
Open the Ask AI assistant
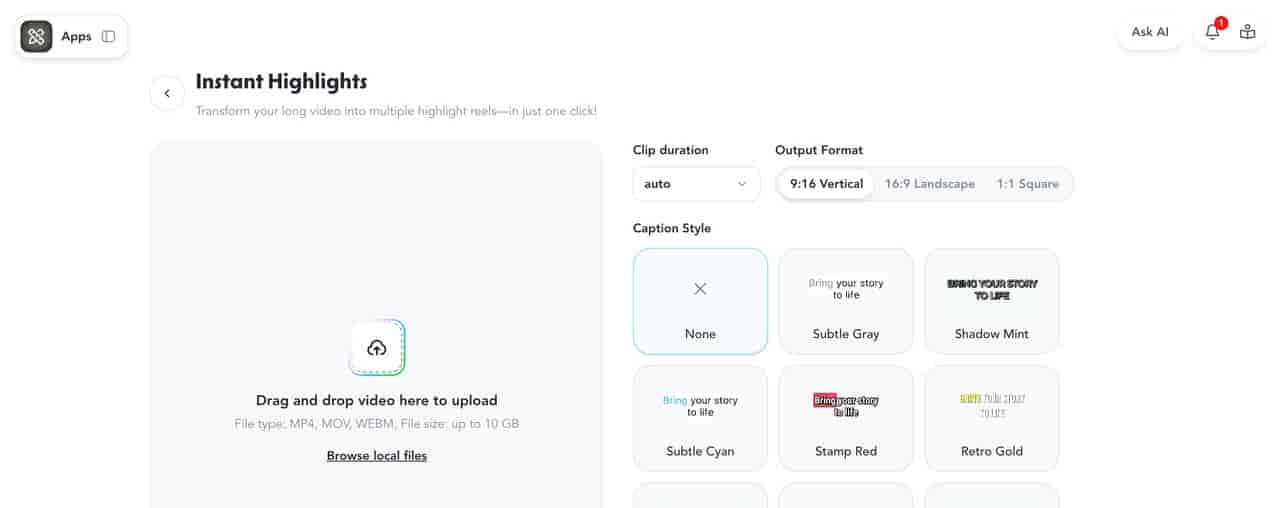tap(1150, 32)
